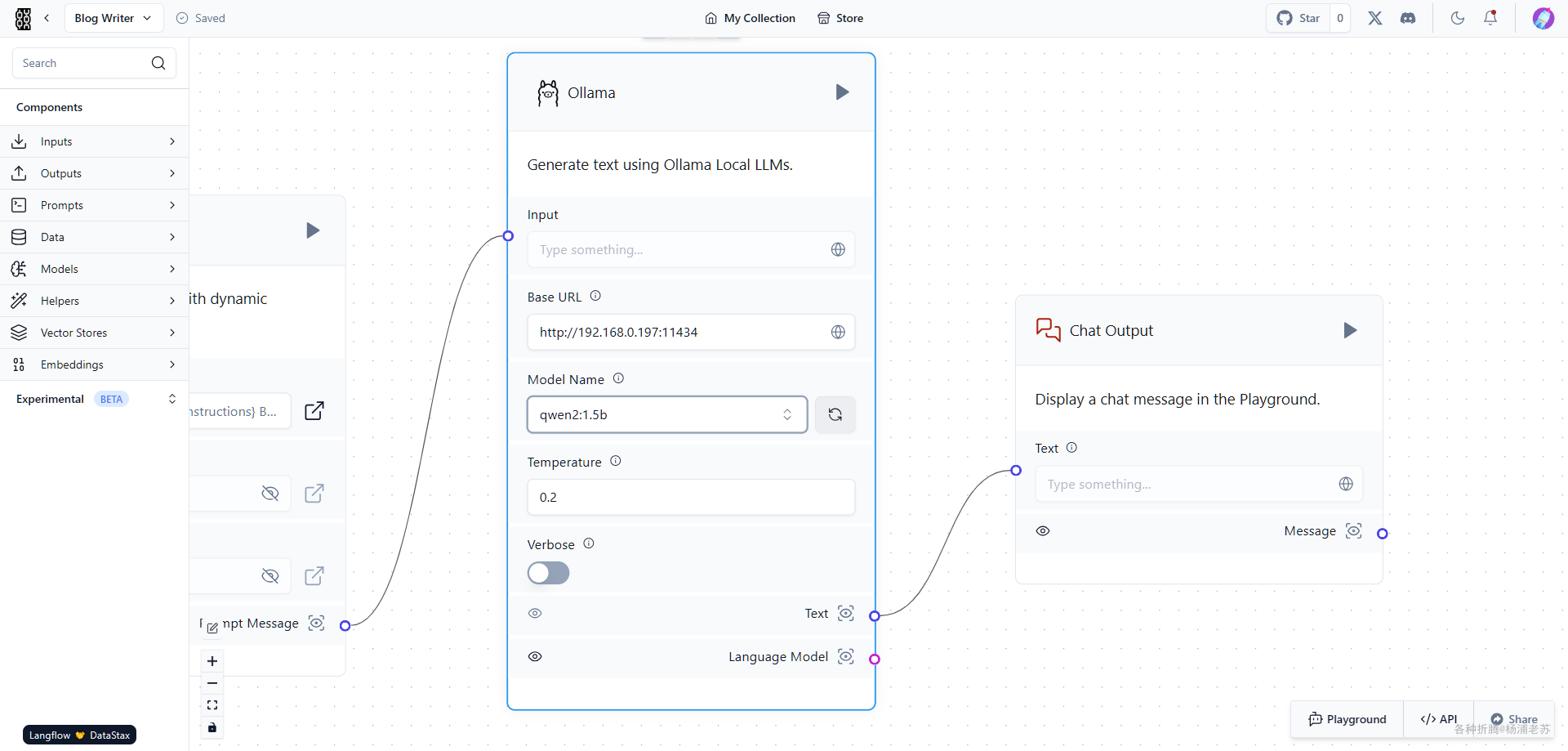
Task: Open the API panel
Action: point(1439,719)
